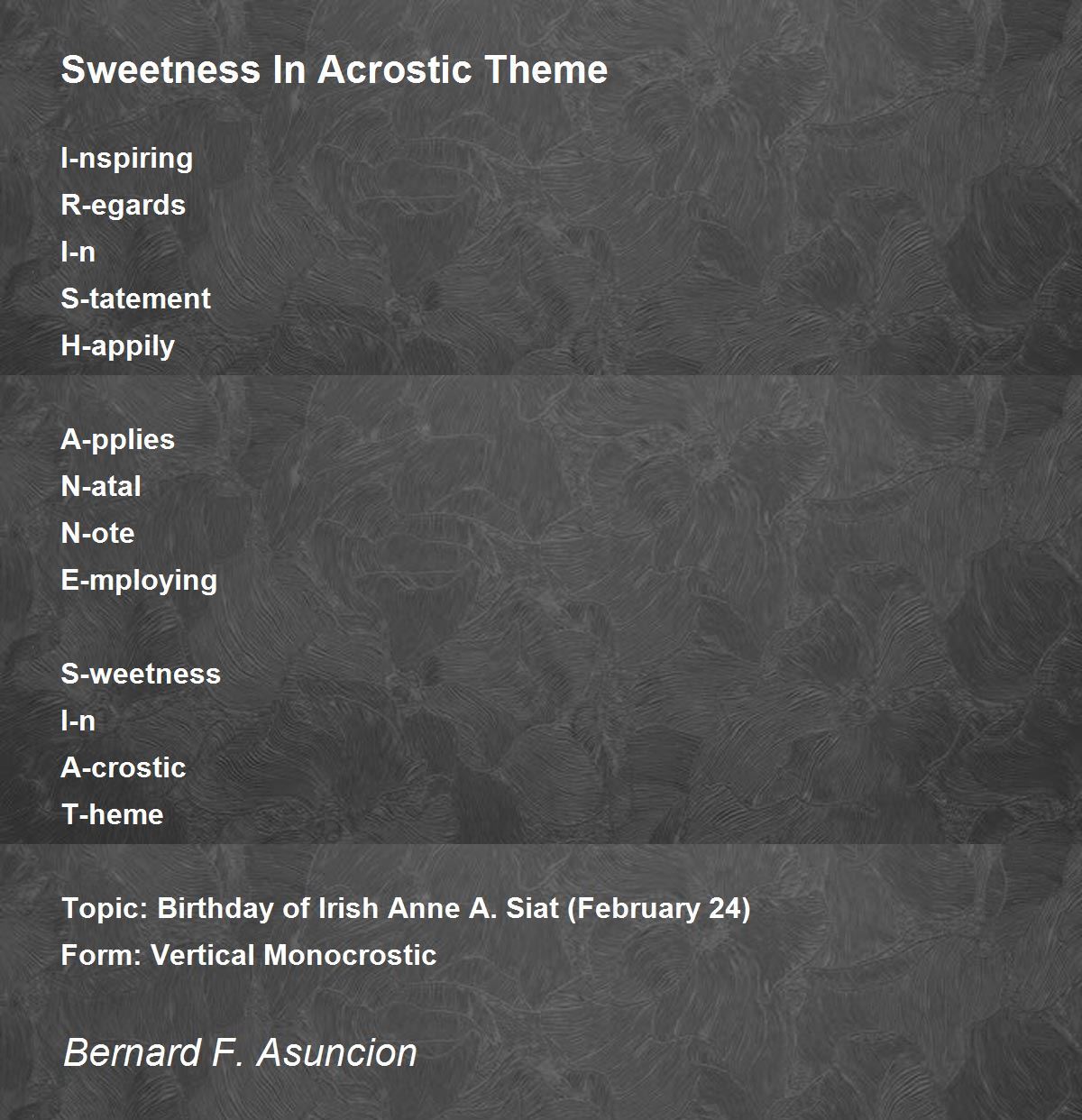
Task: Click the "A-pplies" line
Action: pos(118,439)
